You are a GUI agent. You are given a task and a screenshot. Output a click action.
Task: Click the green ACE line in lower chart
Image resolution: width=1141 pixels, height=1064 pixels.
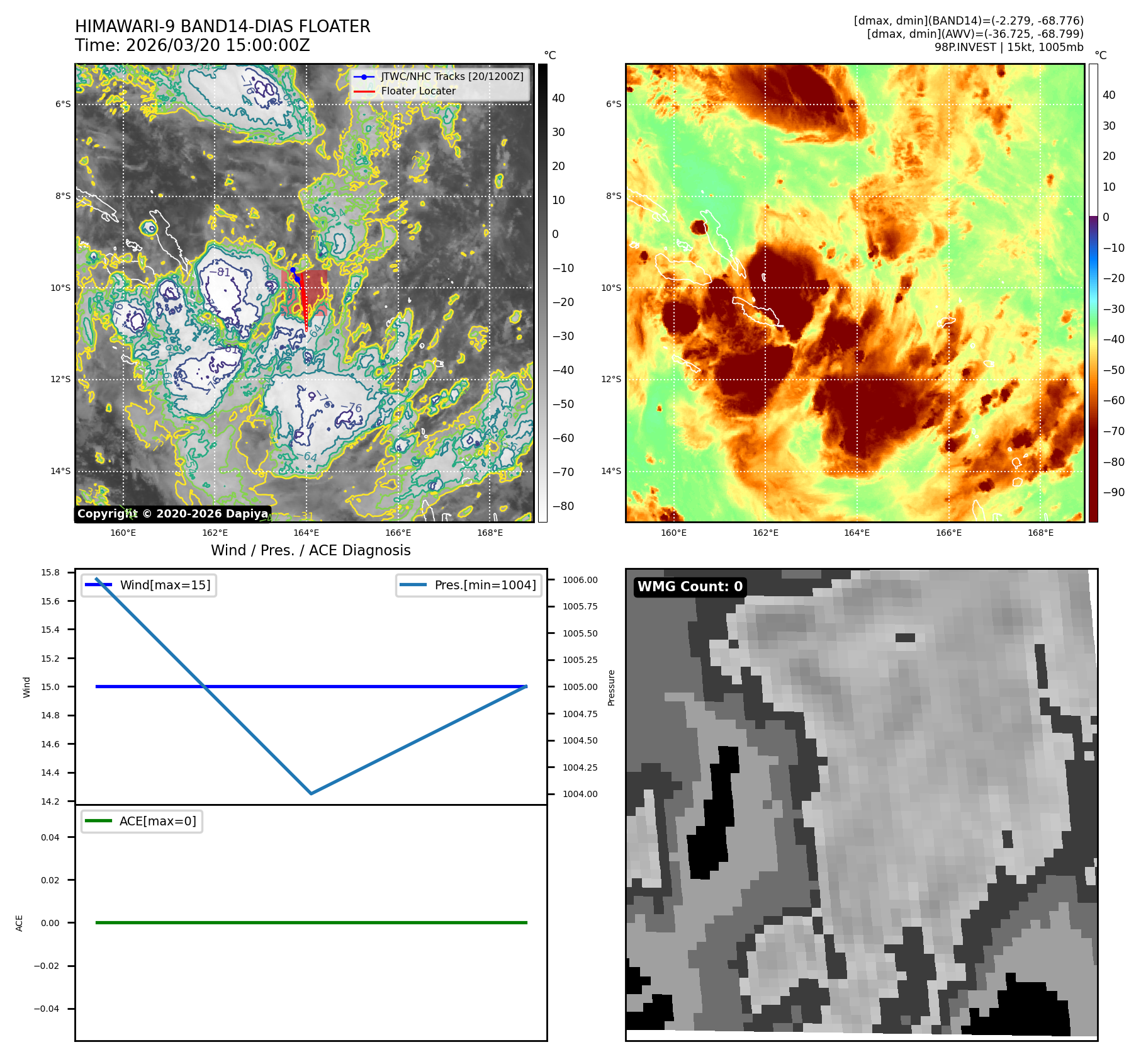(311, 922)
